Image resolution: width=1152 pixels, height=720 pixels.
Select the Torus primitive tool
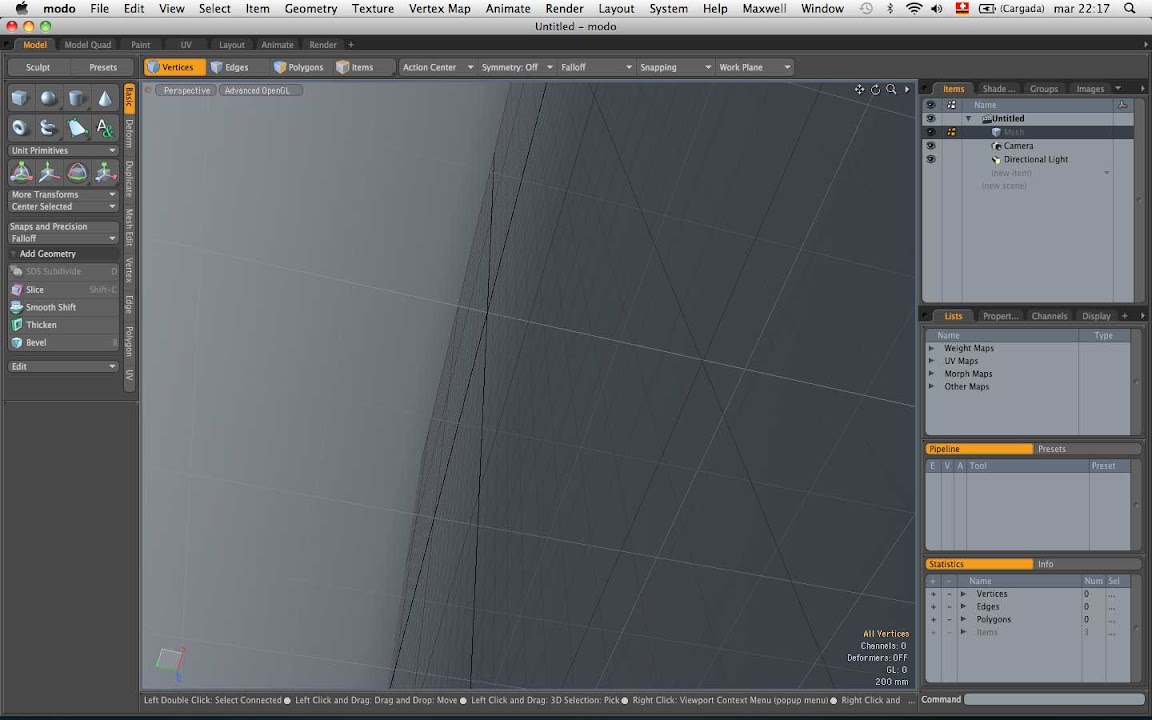point(20,128)
